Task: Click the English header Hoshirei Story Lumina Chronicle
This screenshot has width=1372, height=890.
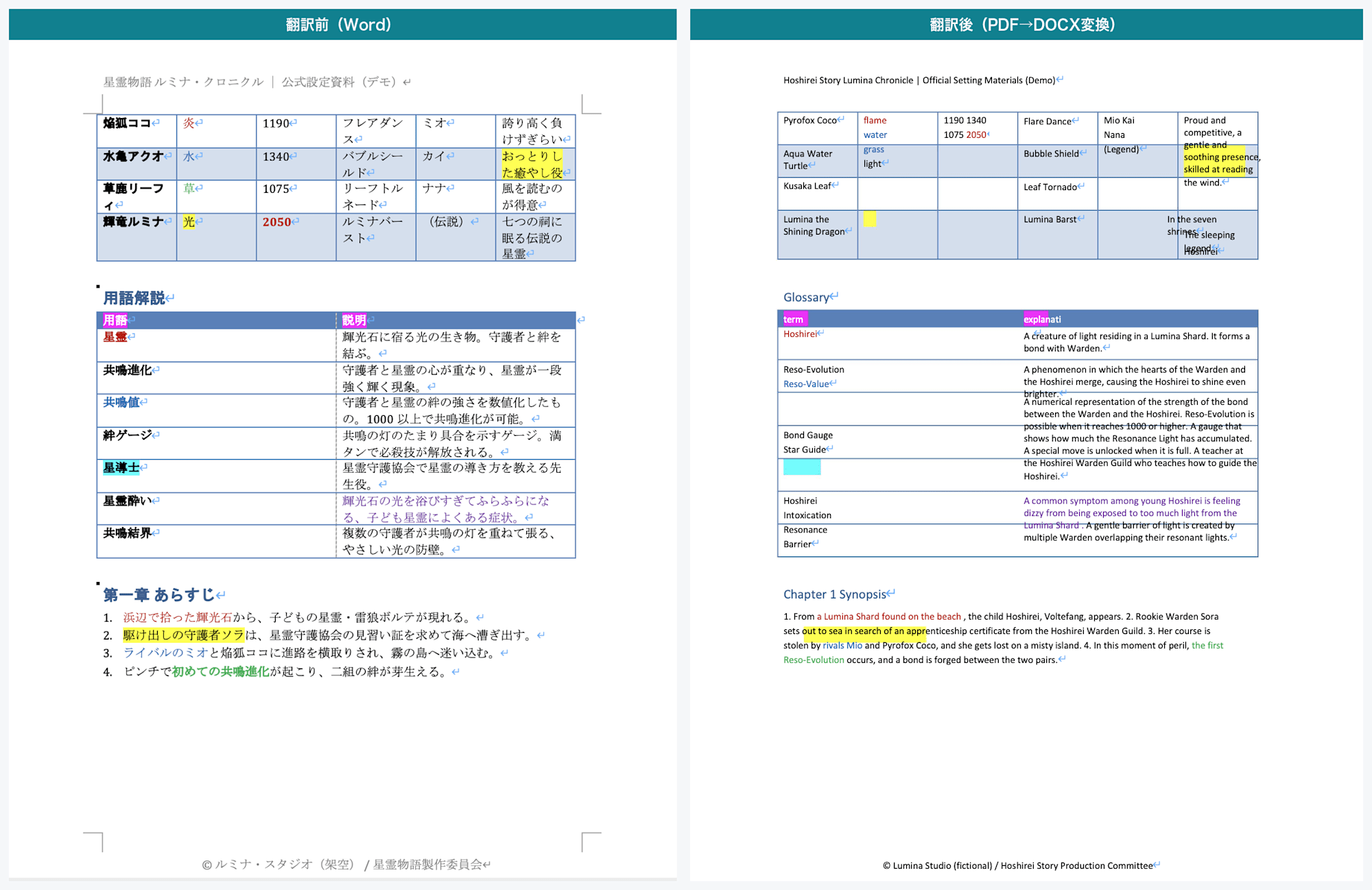Action: point(848,80)
